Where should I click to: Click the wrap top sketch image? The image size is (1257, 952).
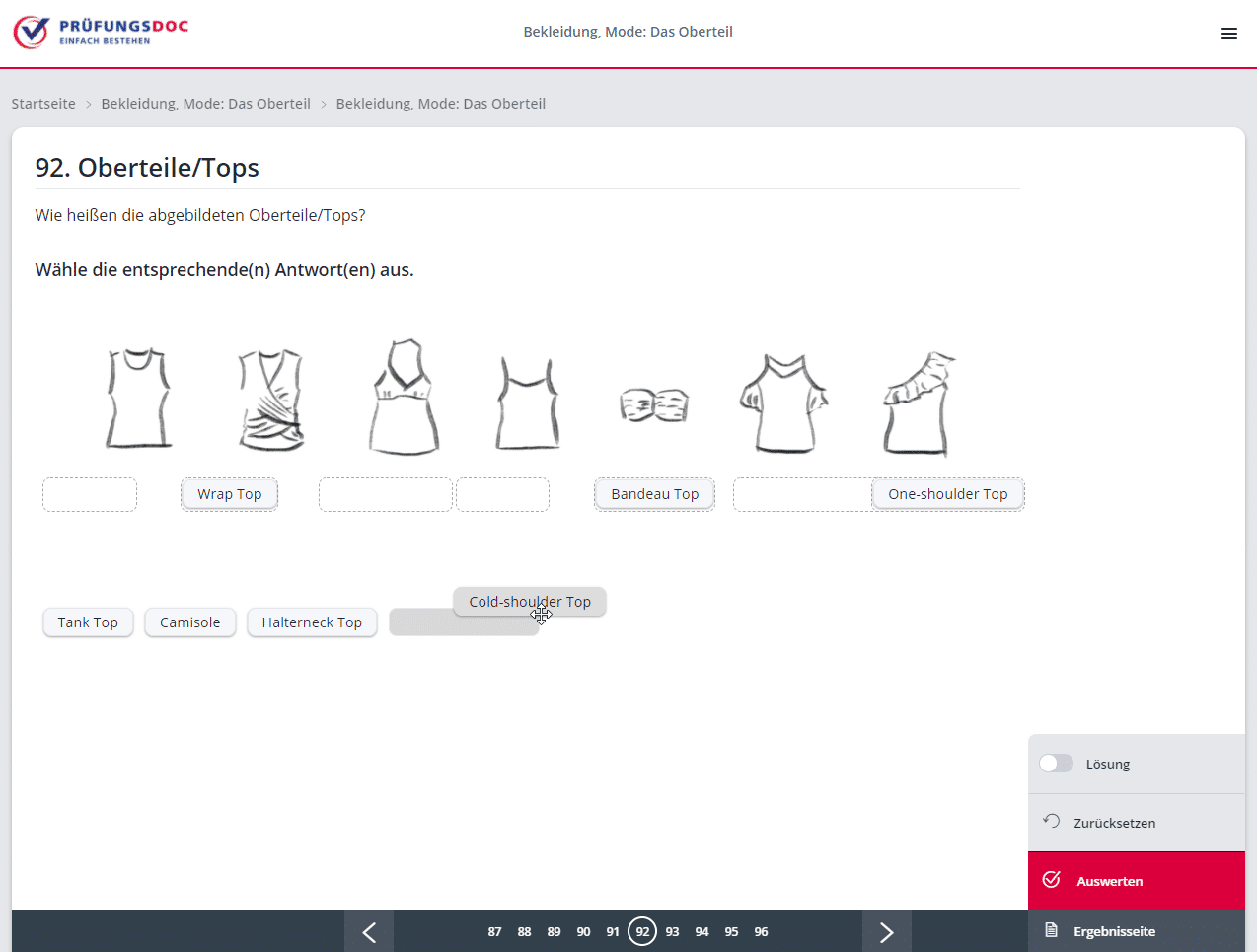click(x=271, y=400)
